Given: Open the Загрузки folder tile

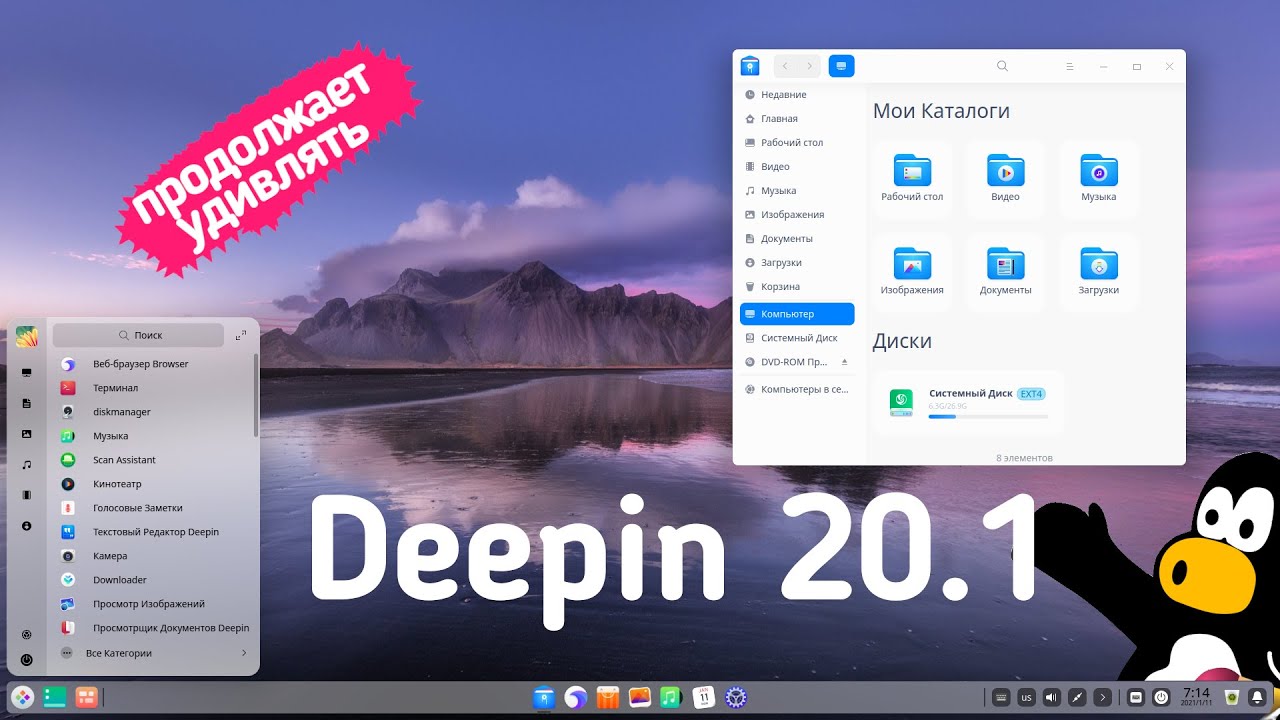Looking at the screenshot, I should point(1098,272).
